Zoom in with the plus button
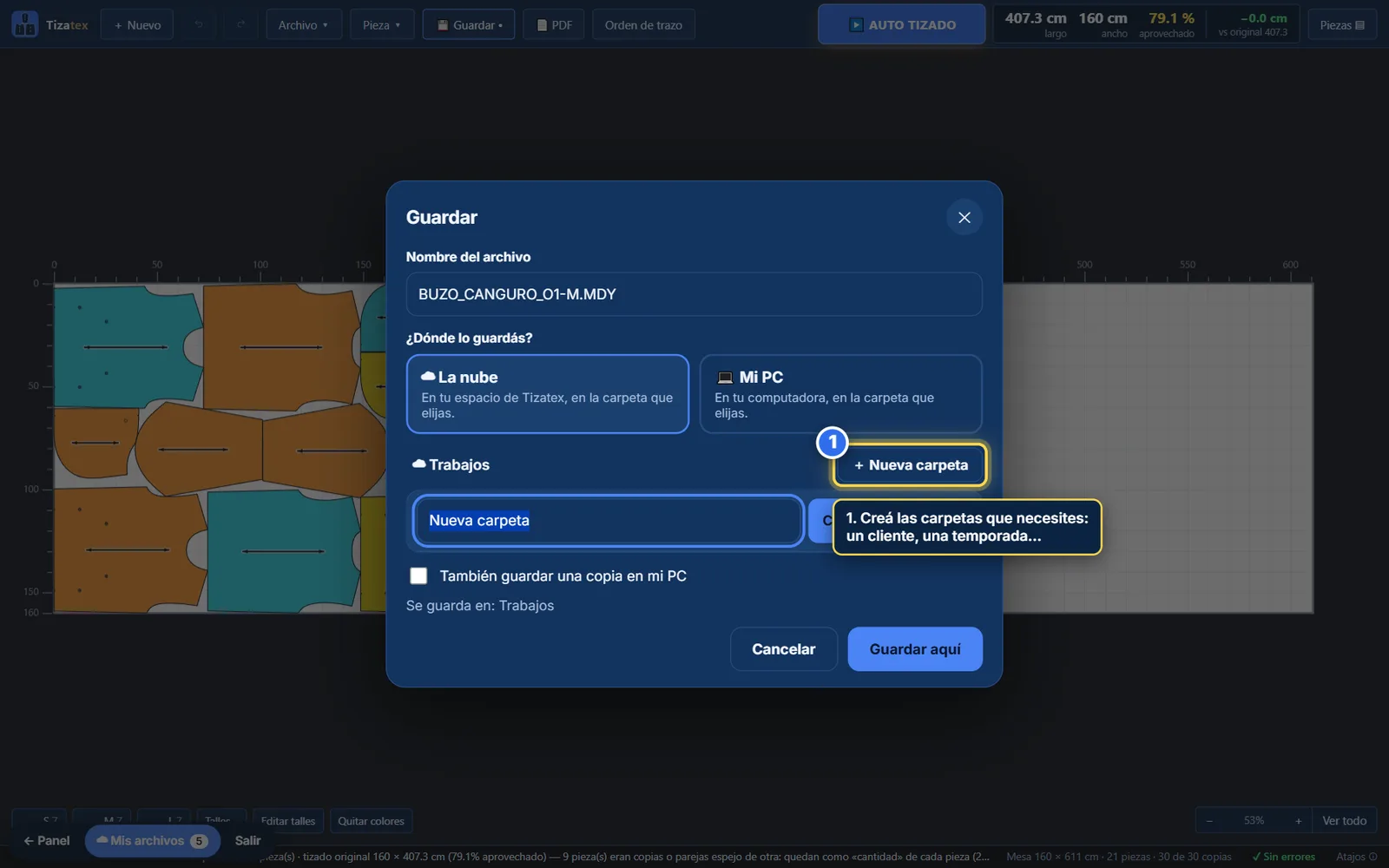1389x868 pixels. [x=1298, y=820]
